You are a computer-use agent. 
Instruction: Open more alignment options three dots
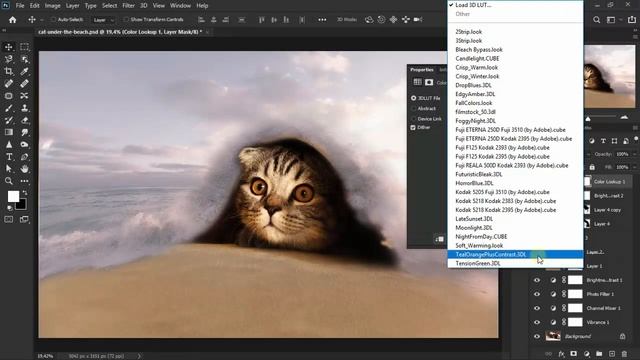322,20
